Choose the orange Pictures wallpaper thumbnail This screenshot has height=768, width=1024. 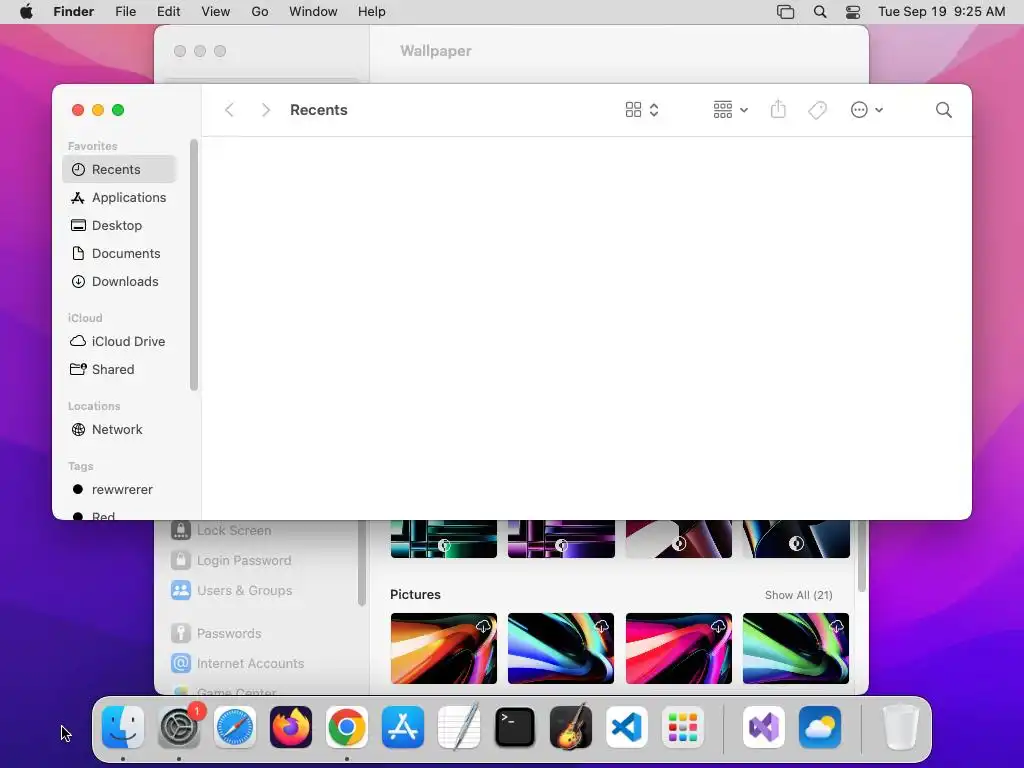tap(444, 648)
